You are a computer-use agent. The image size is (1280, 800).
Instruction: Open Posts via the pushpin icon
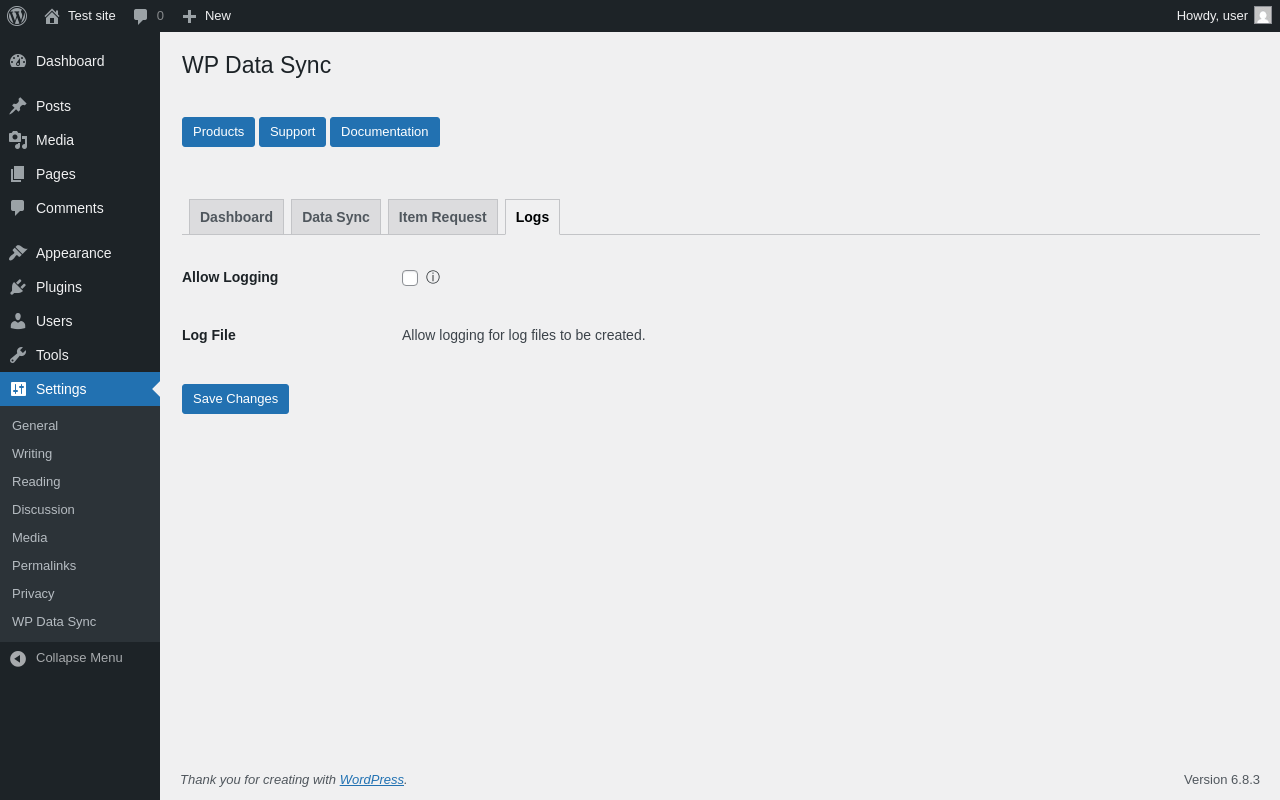click(18, 106)
